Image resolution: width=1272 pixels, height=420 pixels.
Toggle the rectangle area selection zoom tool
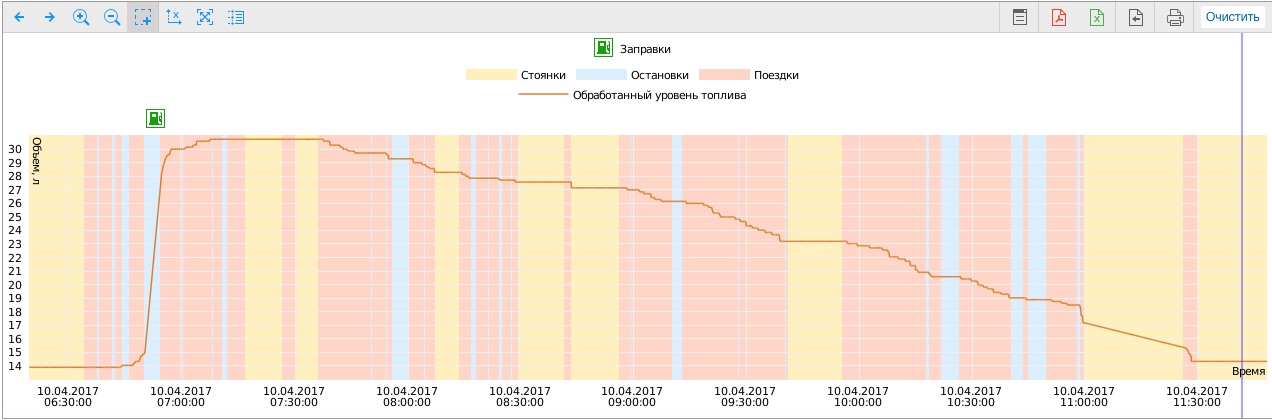(143, 17)
